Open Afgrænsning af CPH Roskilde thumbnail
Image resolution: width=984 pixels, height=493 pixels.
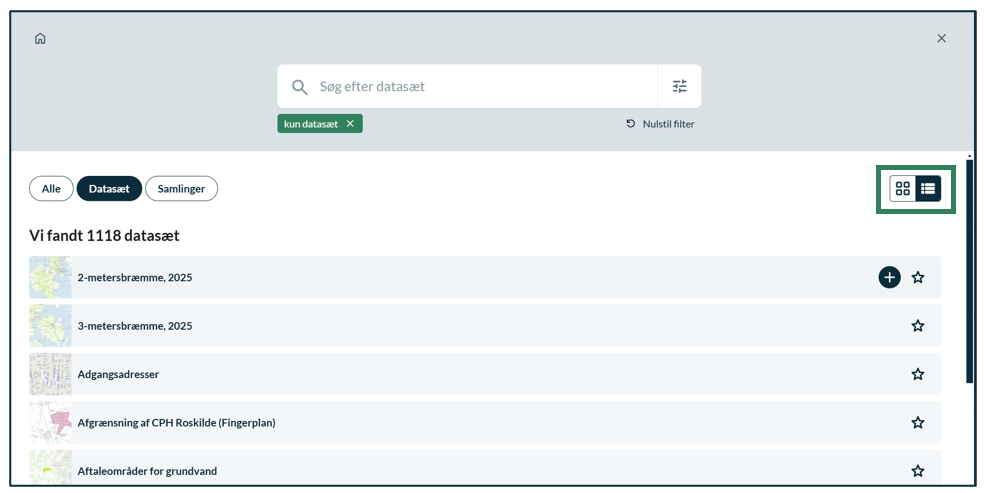(50, 422)
